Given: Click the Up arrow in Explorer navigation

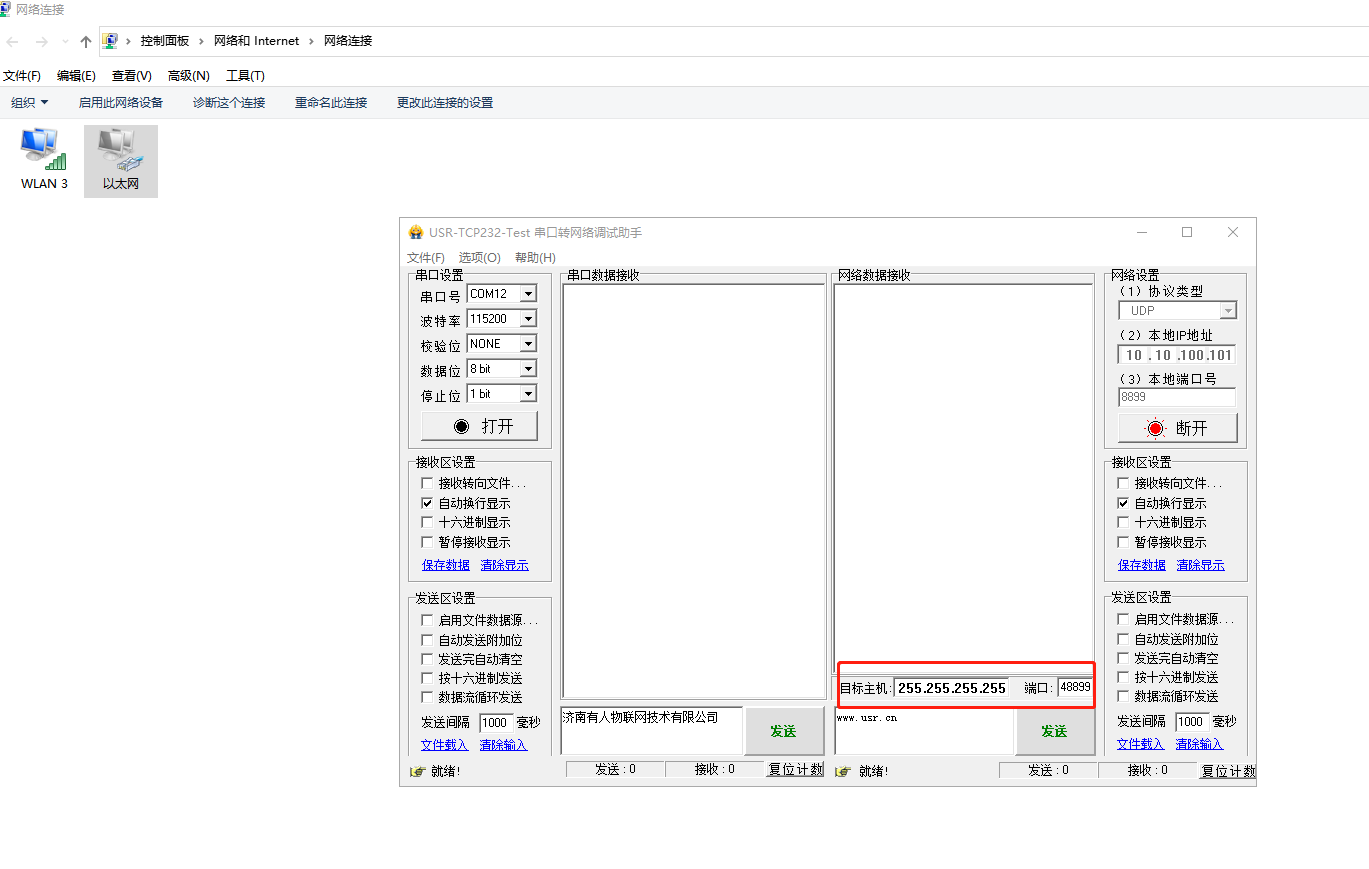Looking at the screenshot, I should tap(86, 41).
